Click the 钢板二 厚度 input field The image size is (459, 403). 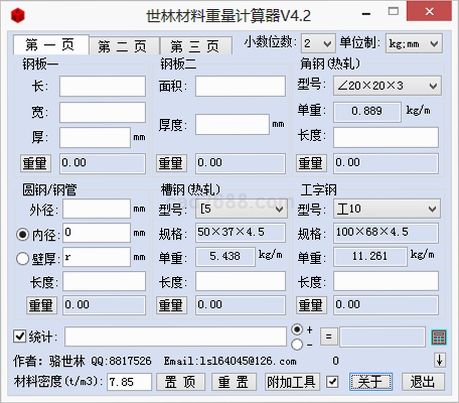(232, 124)
